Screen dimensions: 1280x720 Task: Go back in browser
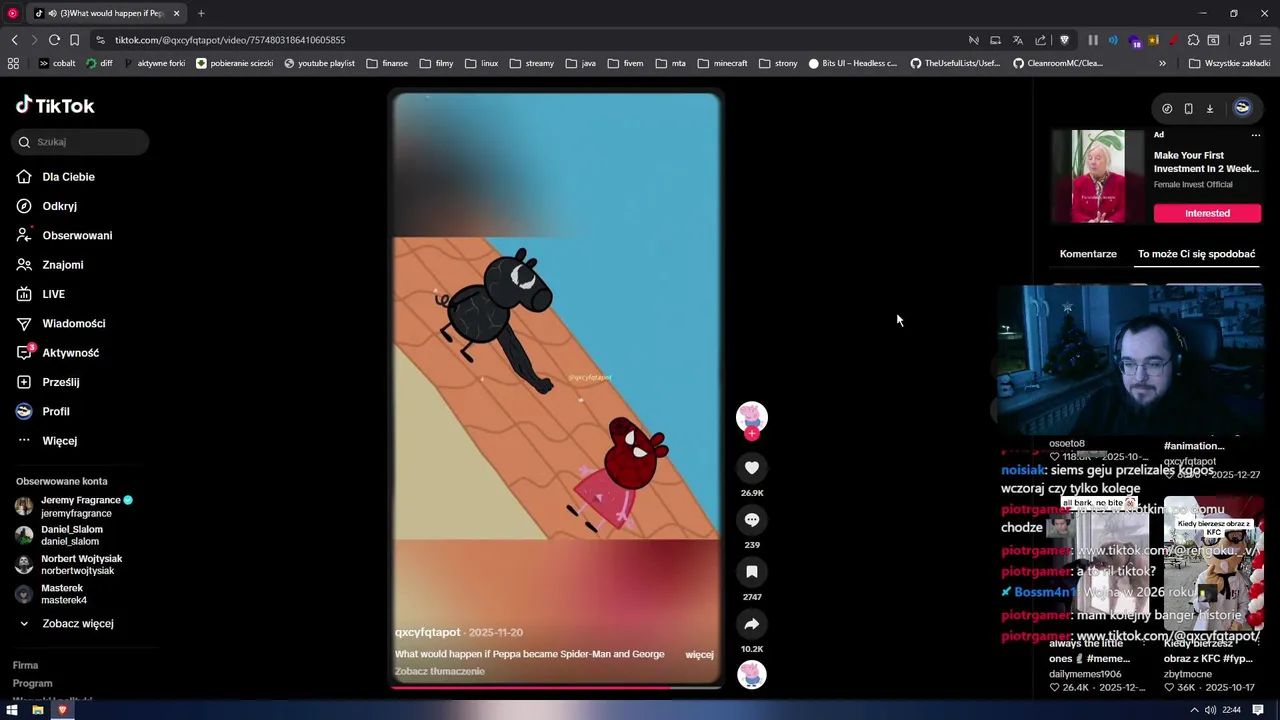[x=14, y=40]
